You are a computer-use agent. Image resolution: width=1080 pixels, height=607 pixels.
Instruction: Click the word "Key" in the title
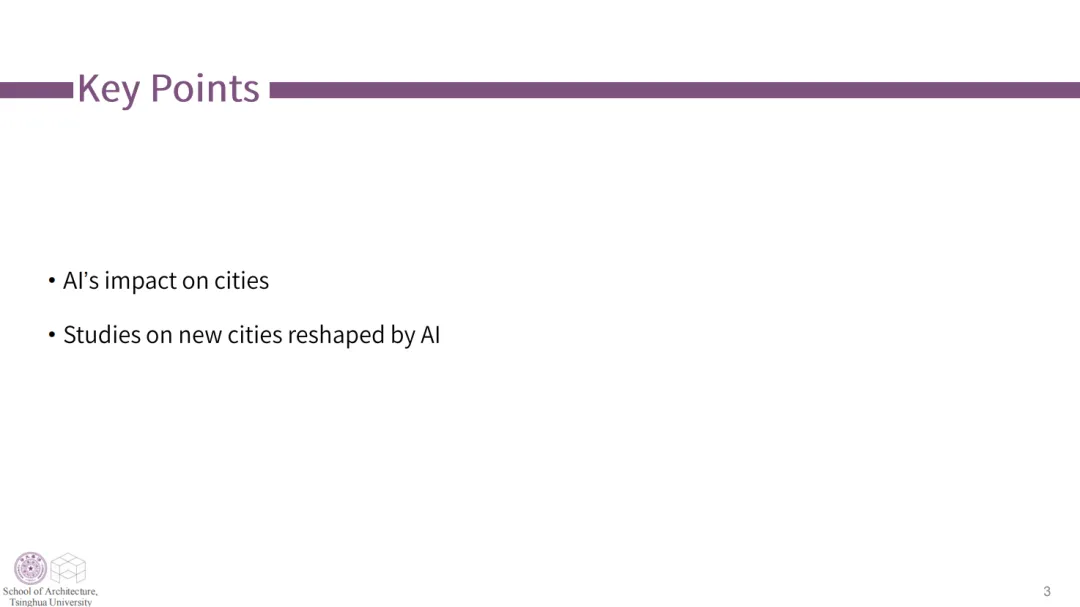[x=107, y=89]
